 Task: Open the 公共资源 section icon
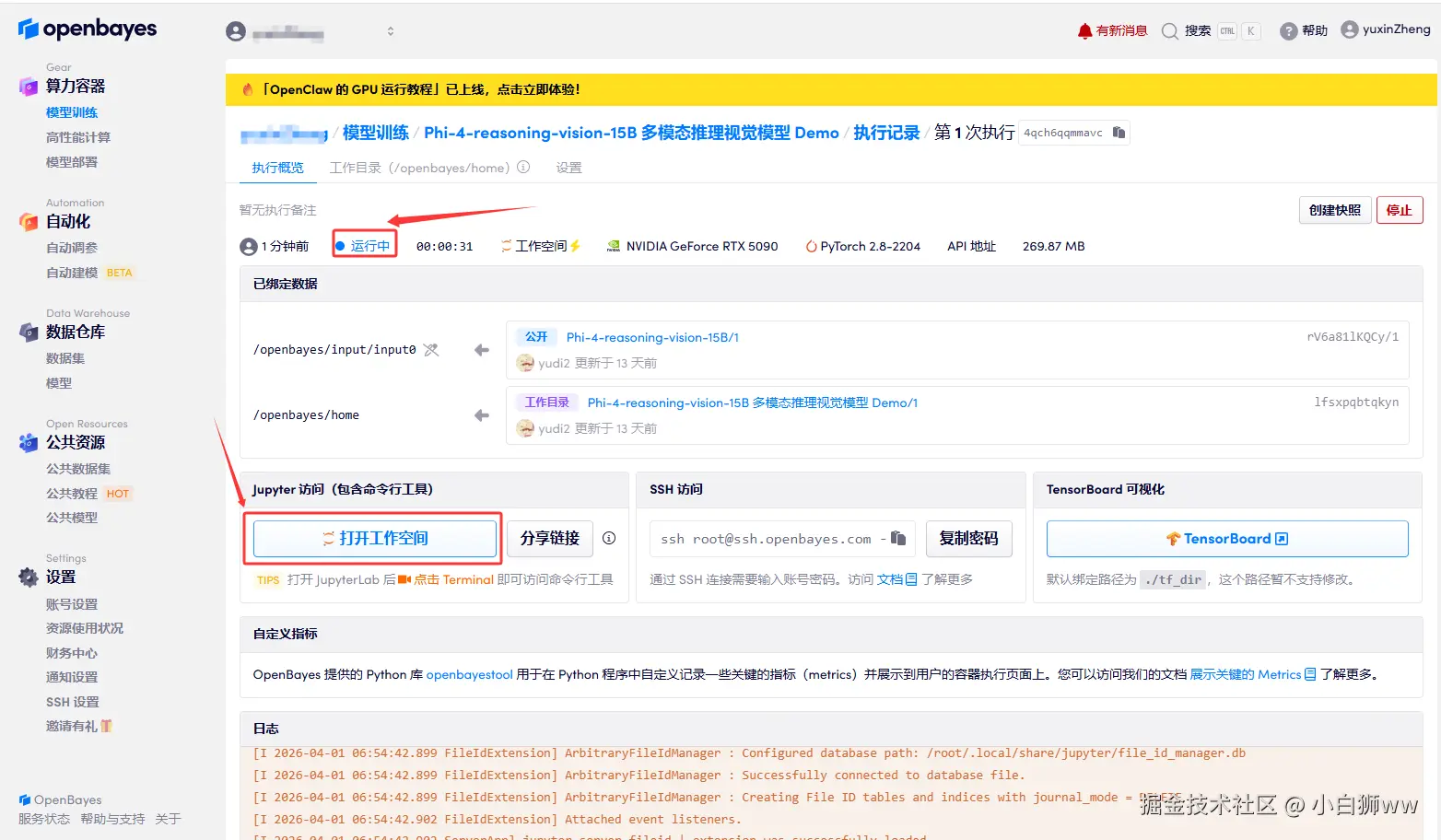pyautogui.click(x=29, y=442)
